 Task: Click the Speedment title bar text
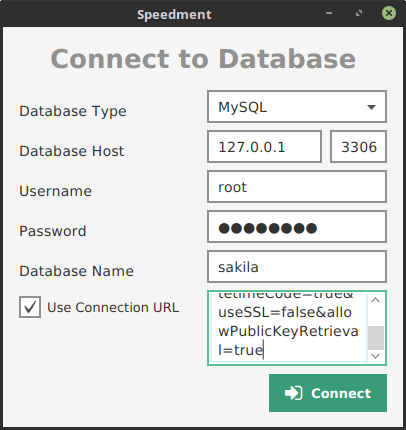174,14
